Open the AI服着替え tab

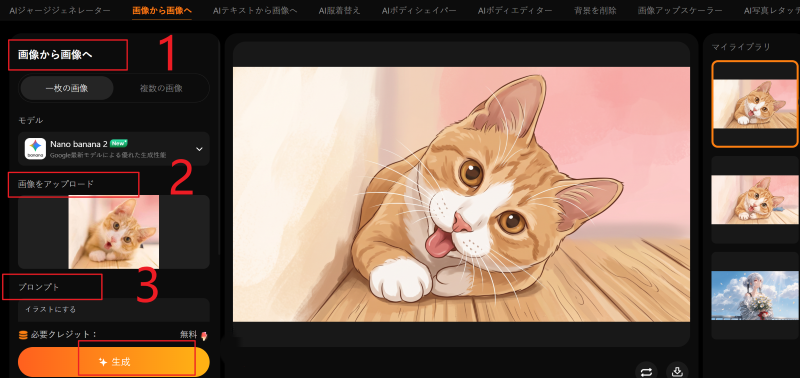pos(339,10)
